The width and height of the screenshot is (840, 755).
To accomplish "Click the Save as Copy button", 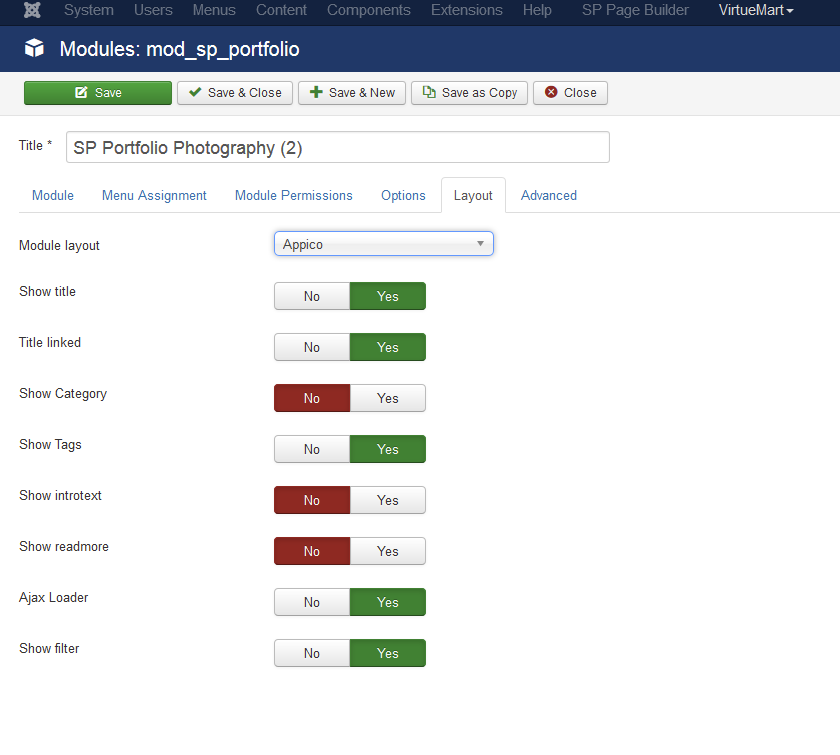I will click(470, 93).
